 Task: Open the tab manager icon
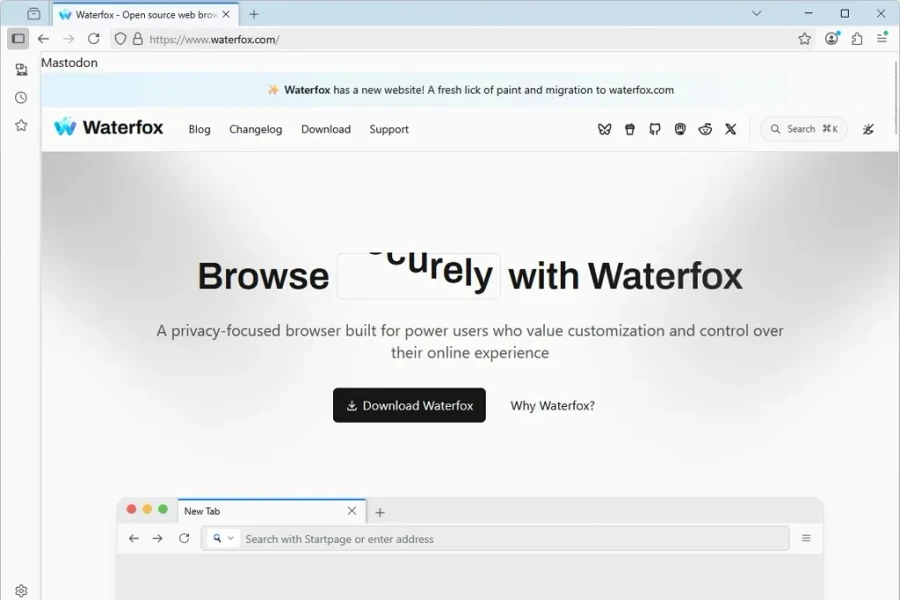point(34,13)
